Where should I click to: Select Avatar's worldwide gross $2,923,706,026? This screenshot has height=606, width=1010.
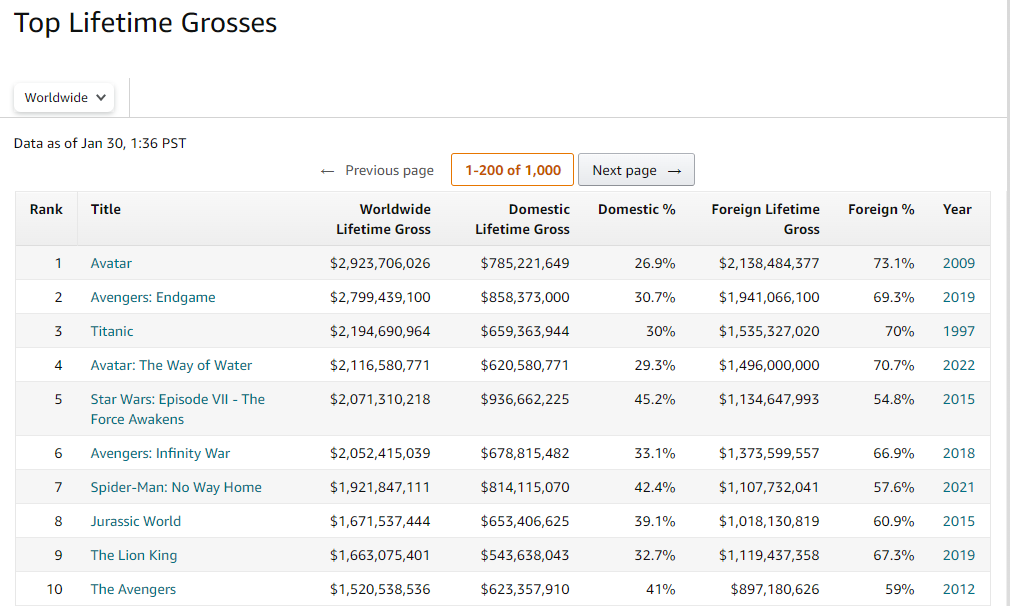(380, 263)
